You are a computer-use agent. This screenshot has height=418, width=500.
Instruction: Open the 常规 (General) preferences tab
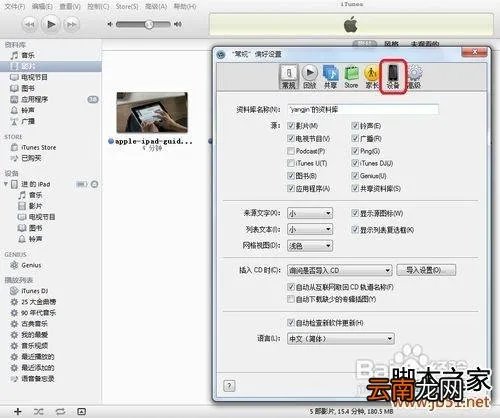click(289, 77)
